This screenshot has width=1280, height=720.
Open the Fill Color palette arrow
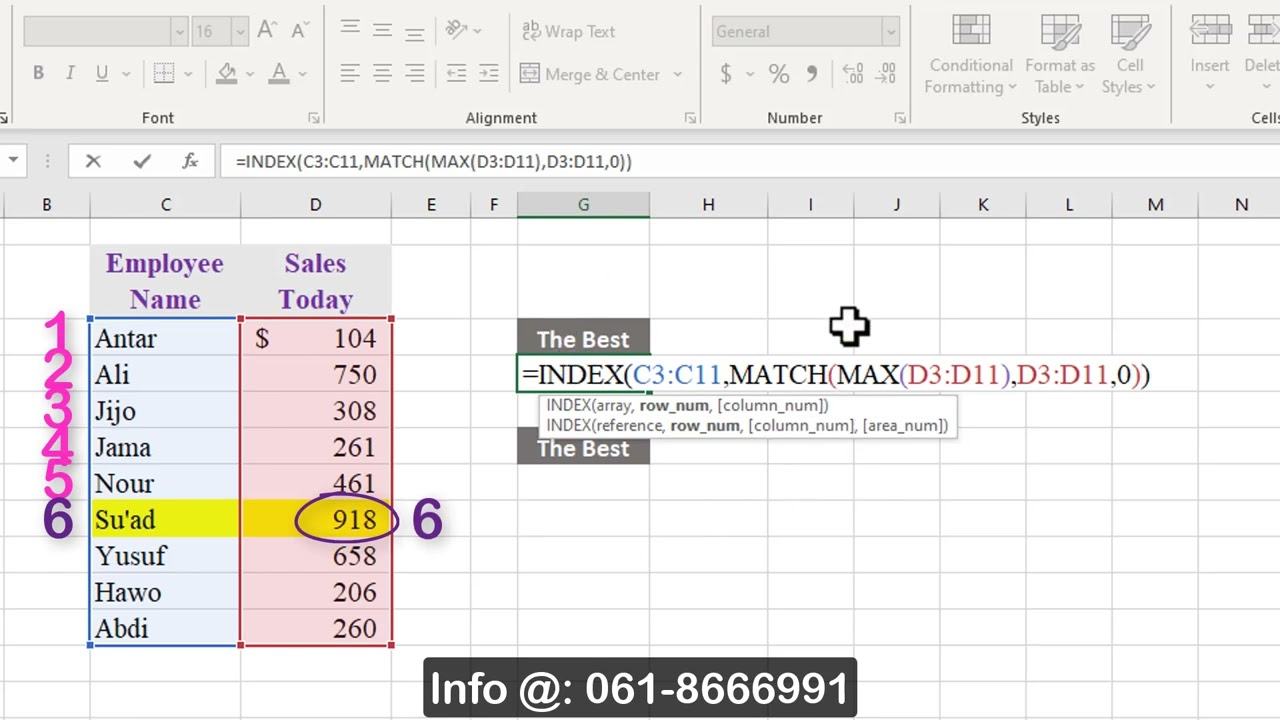(250, 74)
